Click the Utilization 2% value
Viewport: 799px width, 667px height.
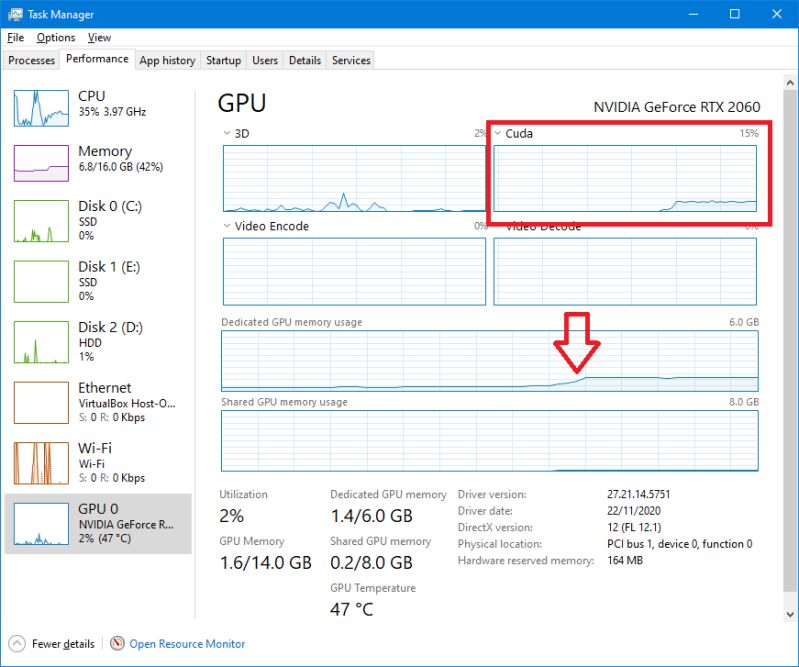coord(231,516)
